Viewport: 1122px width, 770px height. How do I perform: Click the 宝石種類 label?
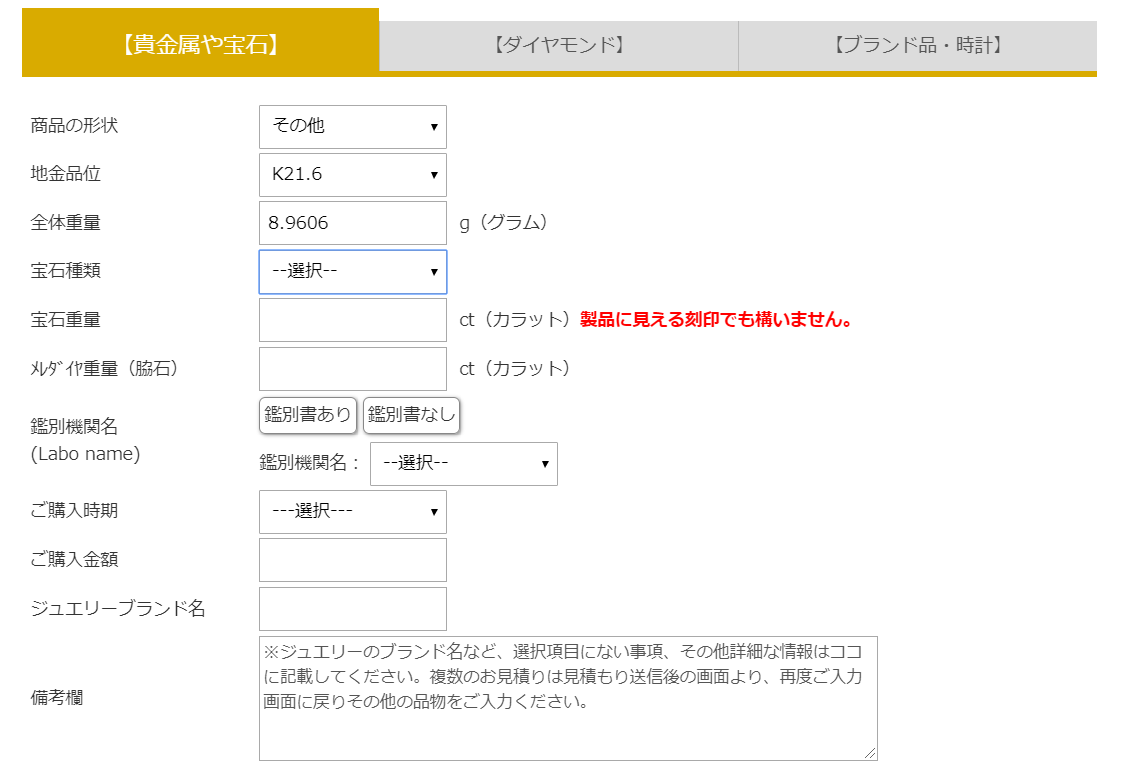coord(66,271)
